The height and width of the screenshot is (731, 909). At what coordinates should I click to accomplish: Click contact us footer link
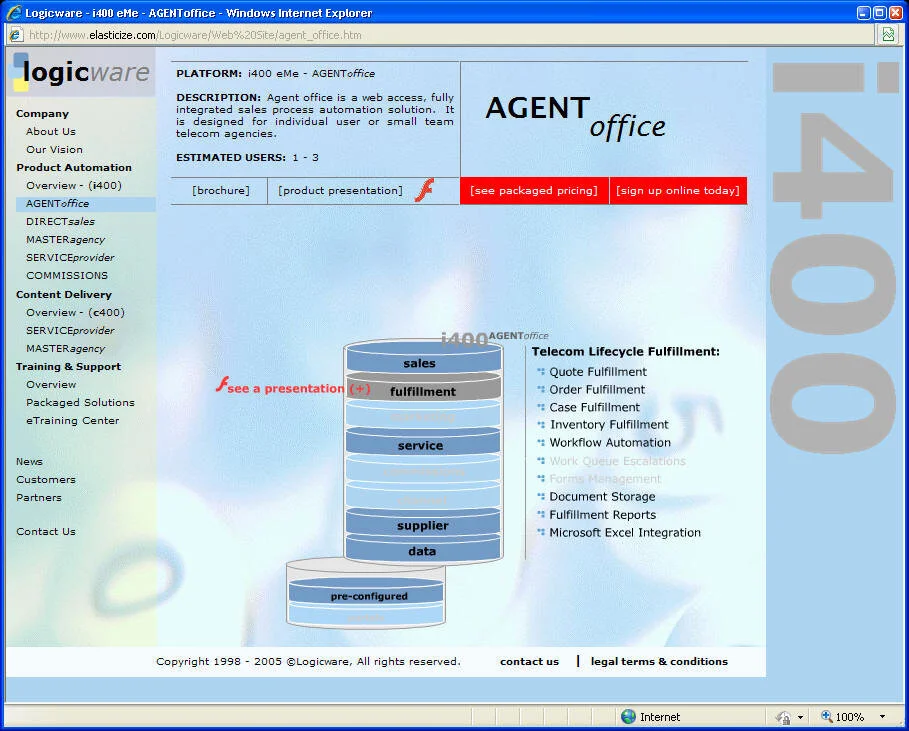529,661
